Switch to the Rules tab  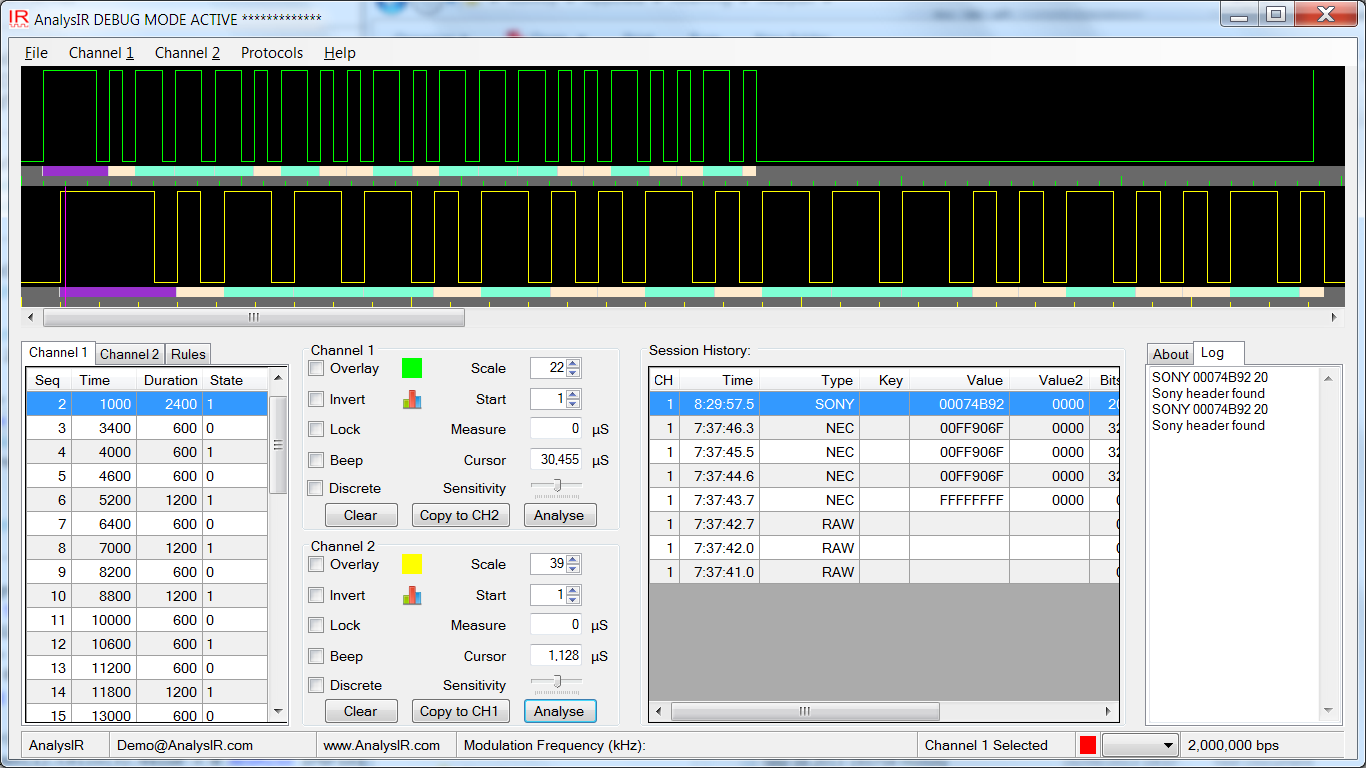pos(188,354)
